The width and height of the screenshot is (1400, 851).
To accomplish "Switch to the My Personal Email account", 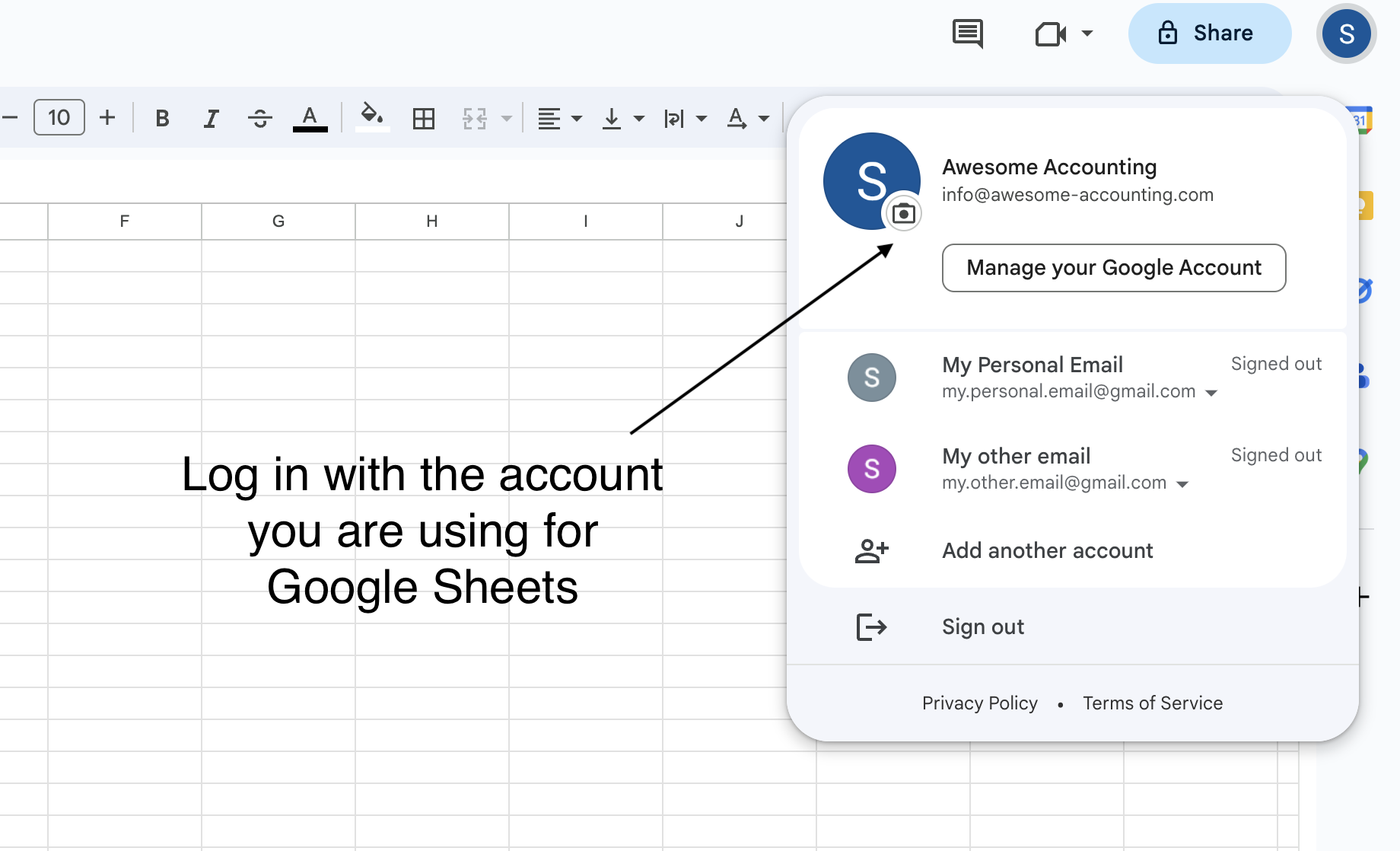I will click(1073, 378).
